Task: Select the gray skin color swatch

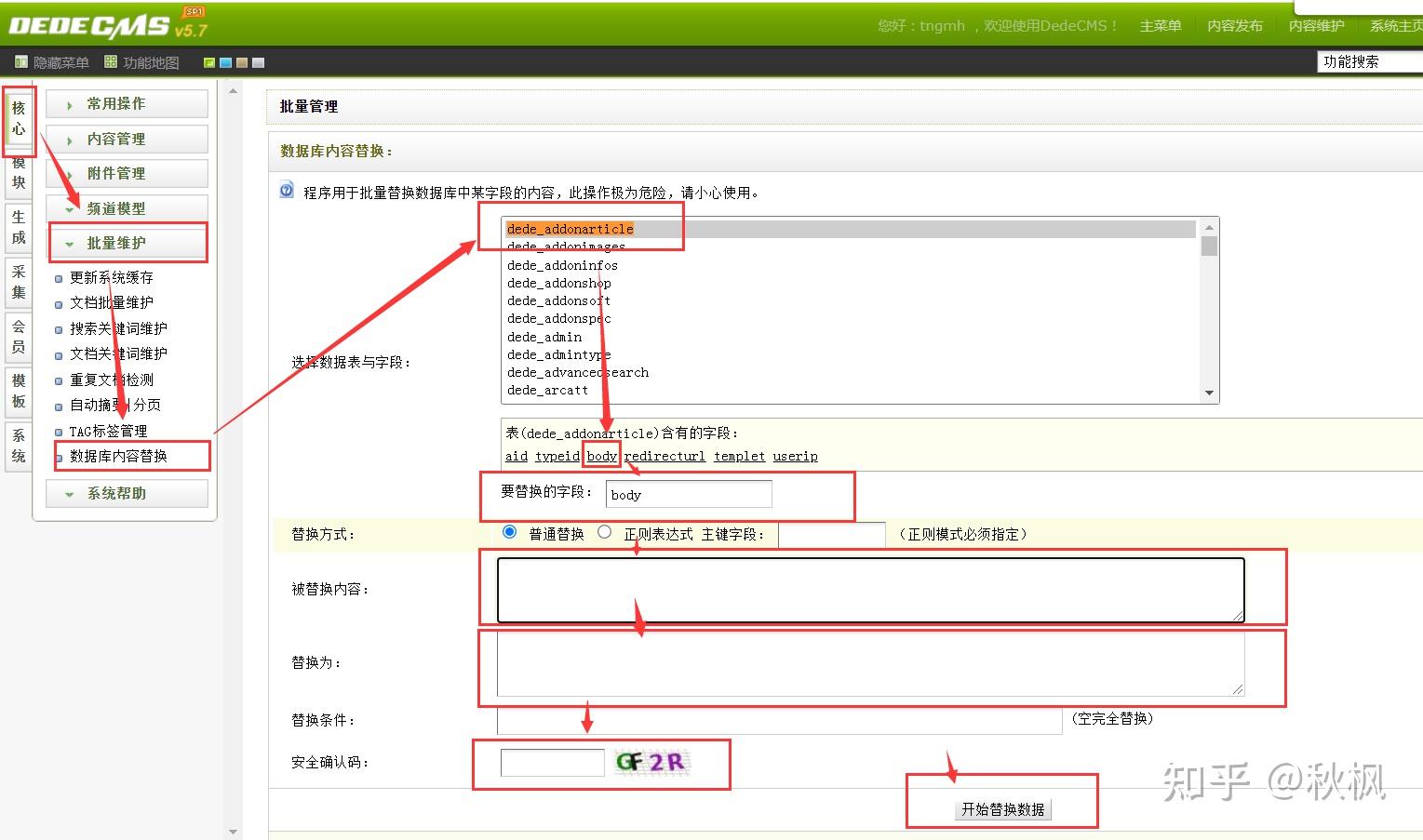Action: point(259,62)
